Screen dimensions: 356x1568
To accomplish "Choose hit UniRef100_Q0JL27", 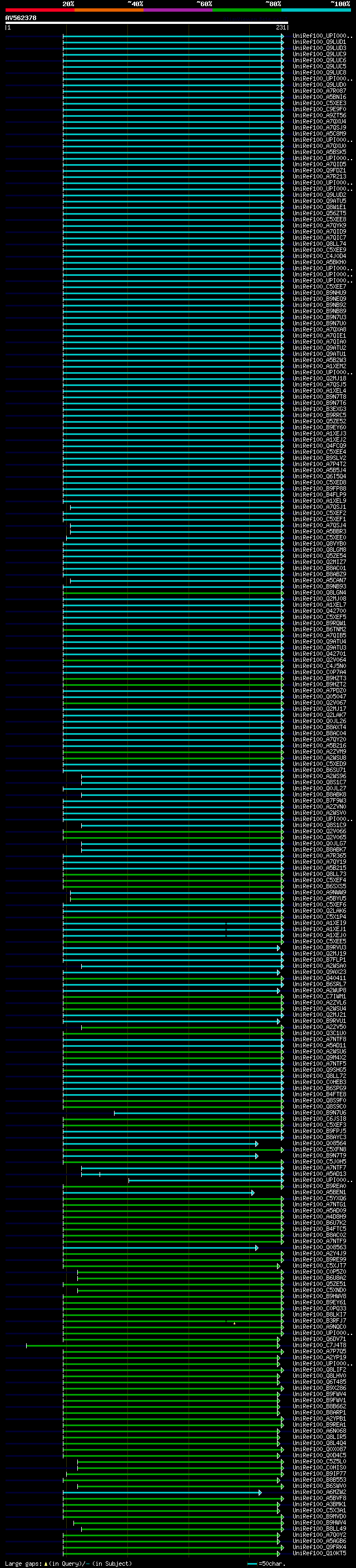I will pyautogui.click(x=319, y=789).
